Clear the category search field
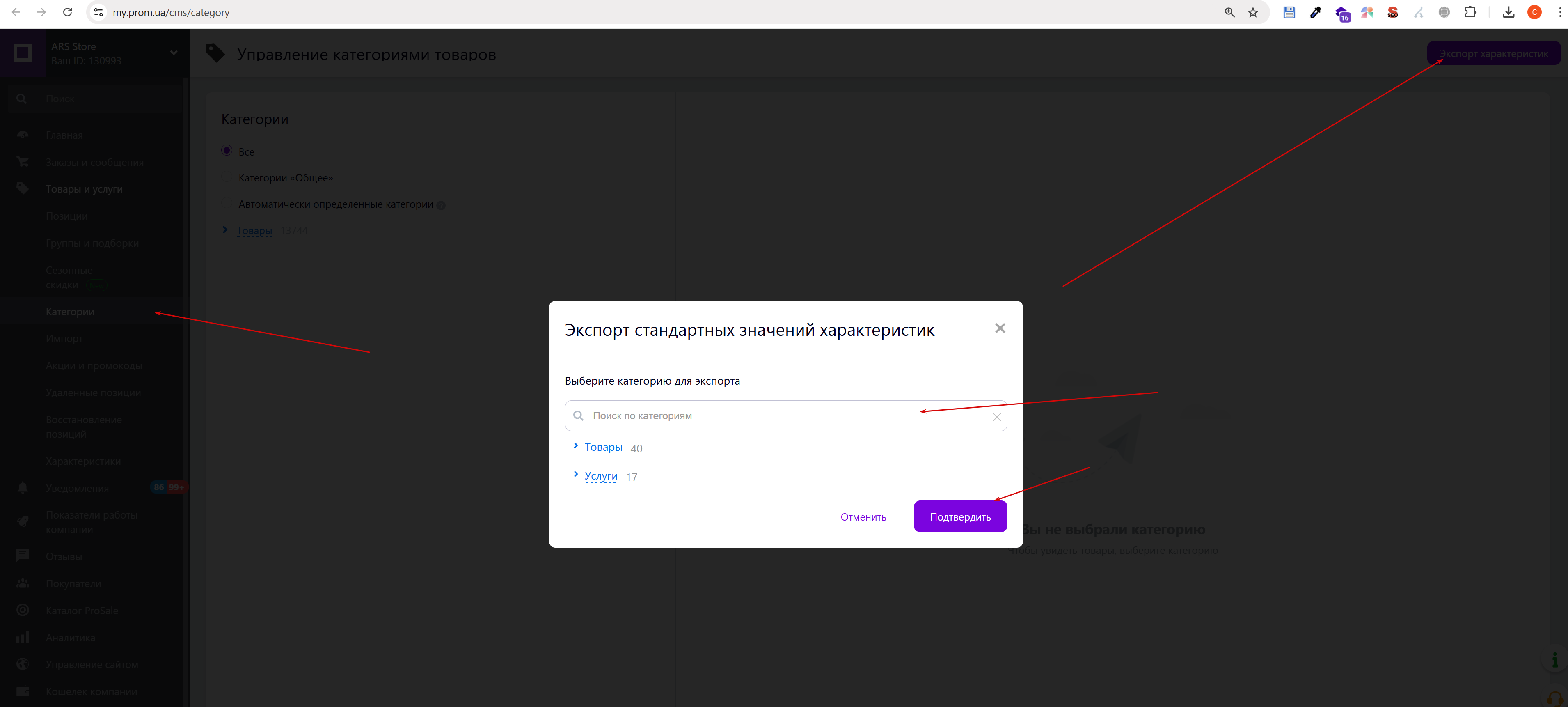The width and height of the screenshot is (1568, 707). pos(996,417)
